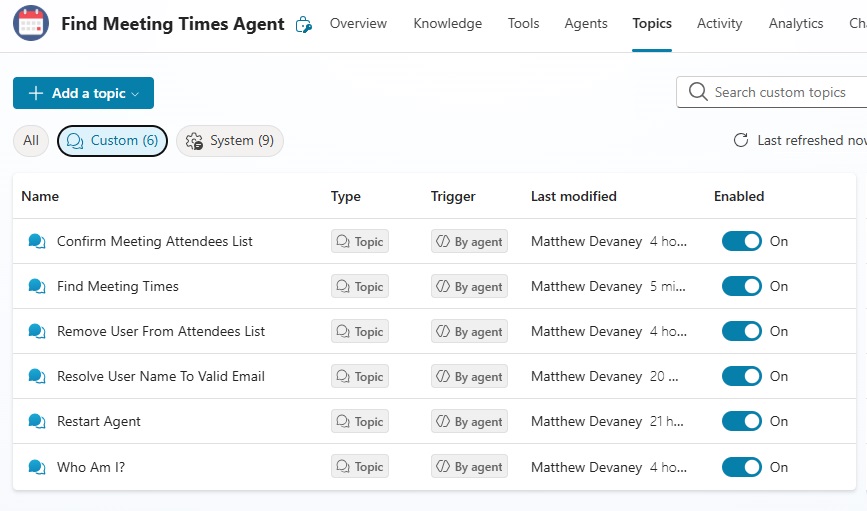Open the Tools tab
This screenshot has height=511, width=867.
click(523, 24)
